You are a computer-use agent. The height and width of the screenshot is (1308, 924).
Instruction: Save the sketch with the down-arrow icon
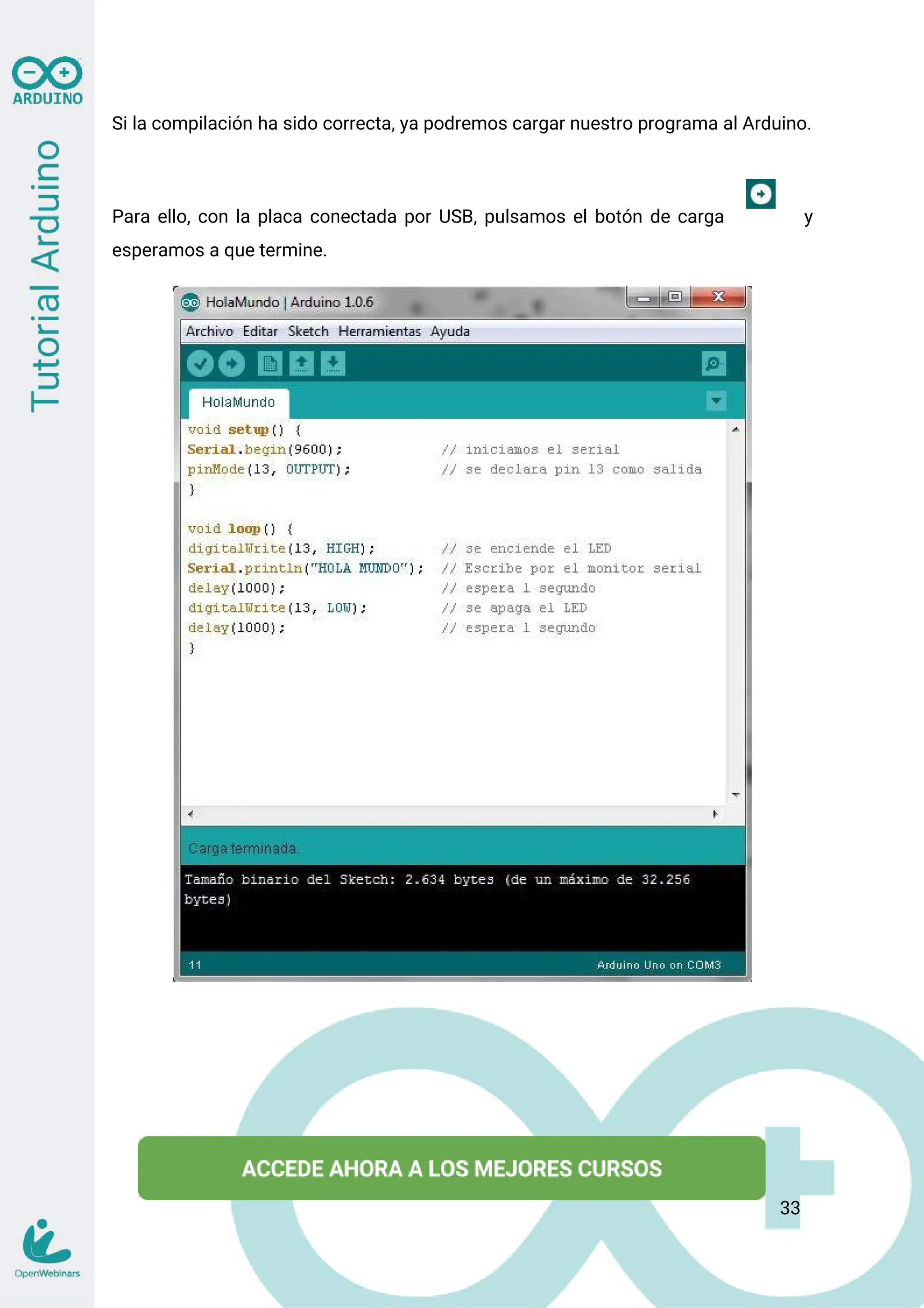pos(333,363)
